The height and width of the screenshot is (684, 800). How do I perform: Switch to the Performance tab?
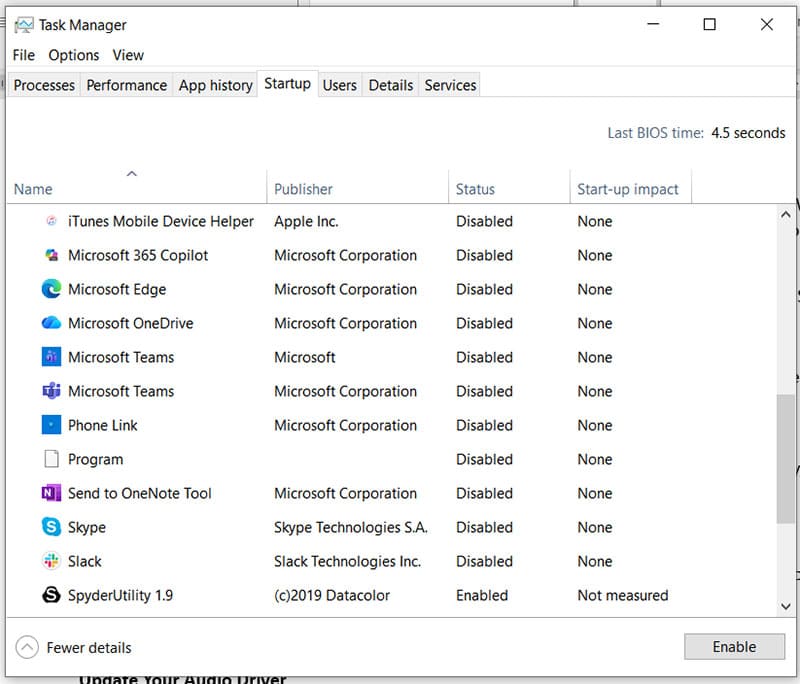[126, 85]
